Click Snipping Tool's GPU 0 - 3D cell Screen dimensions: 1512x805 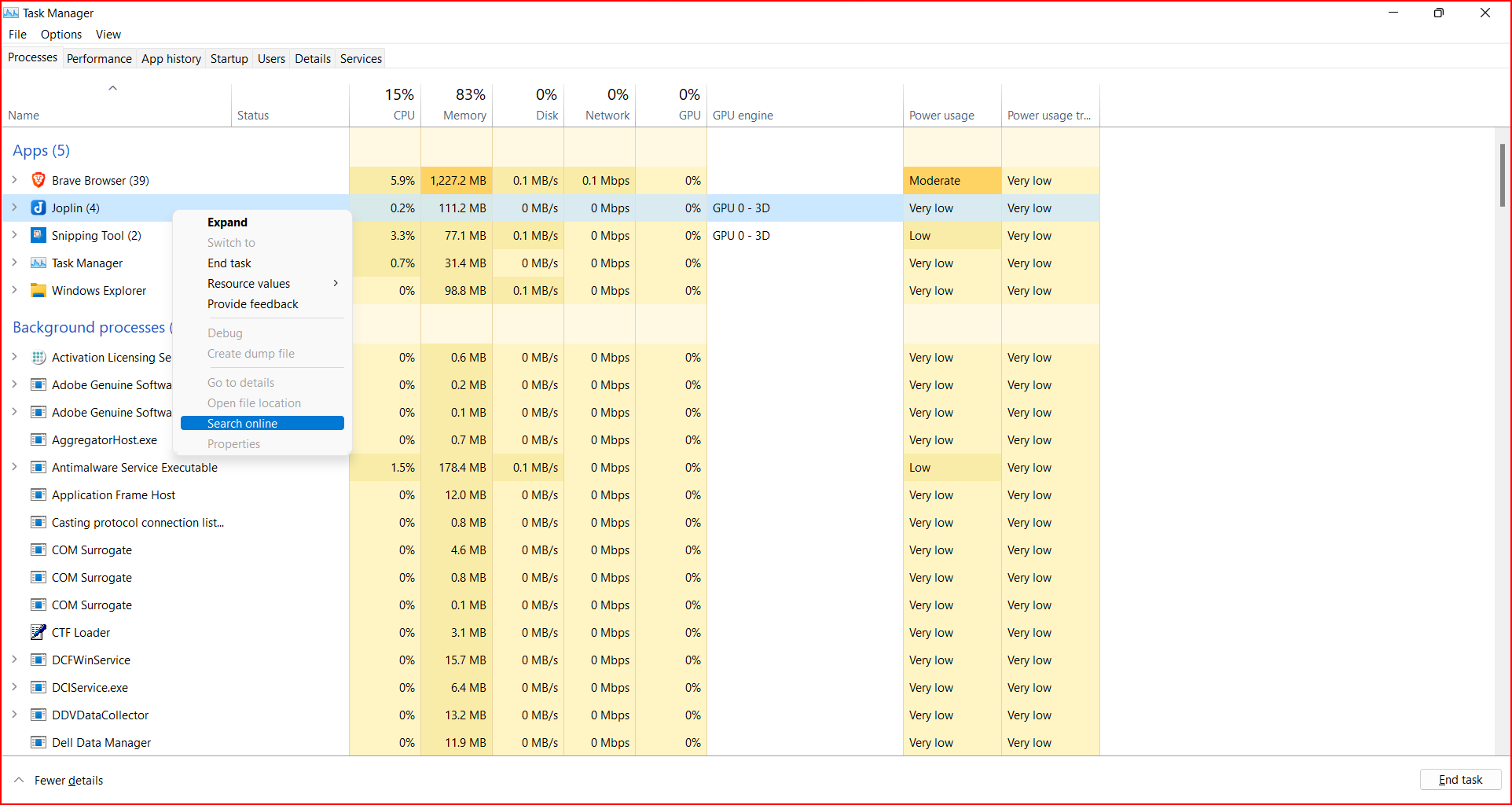click(805, 235)
